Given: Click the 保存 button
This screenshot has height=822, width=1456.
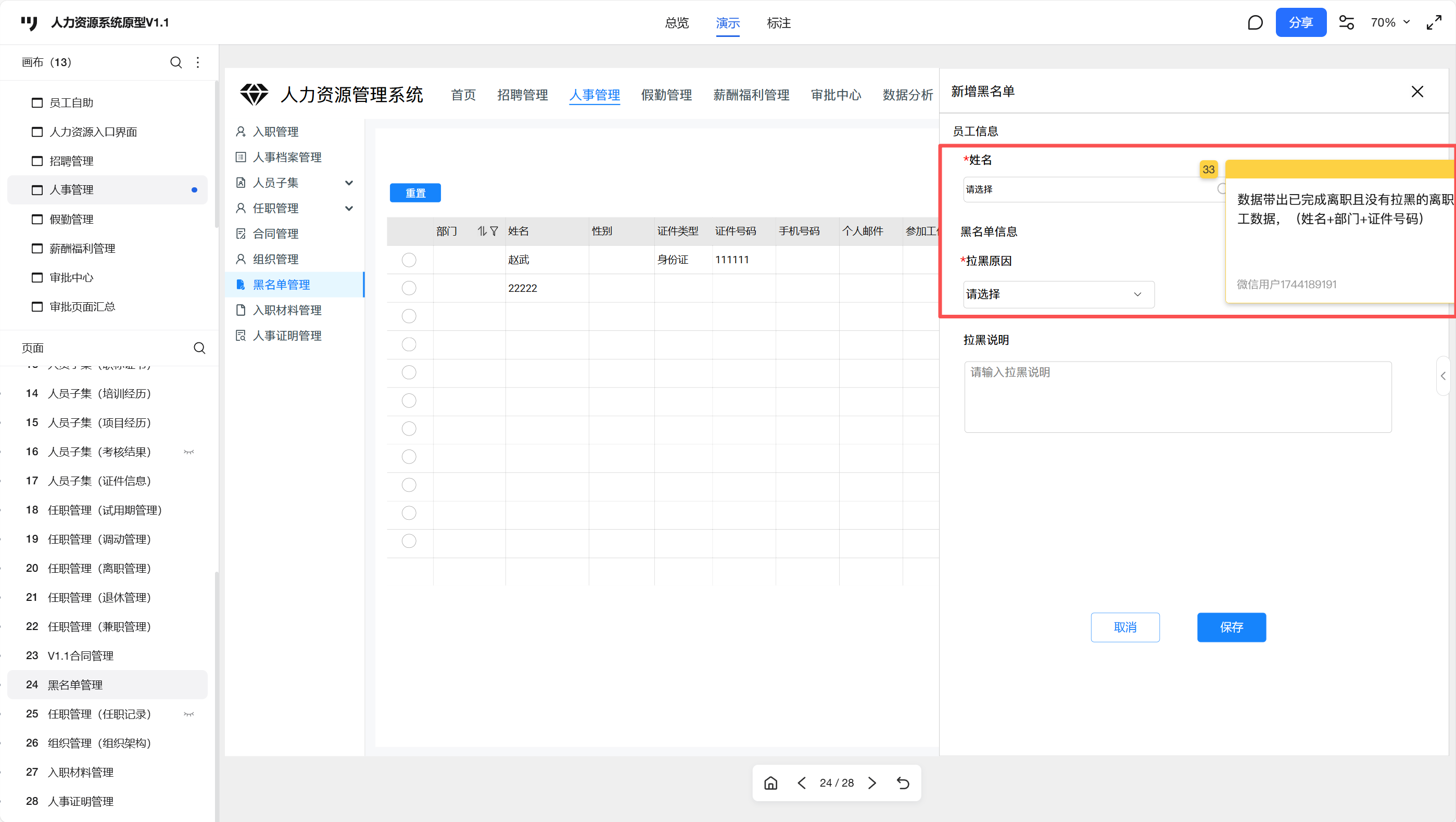Looking at the screenshot, I should [1231, 627].
